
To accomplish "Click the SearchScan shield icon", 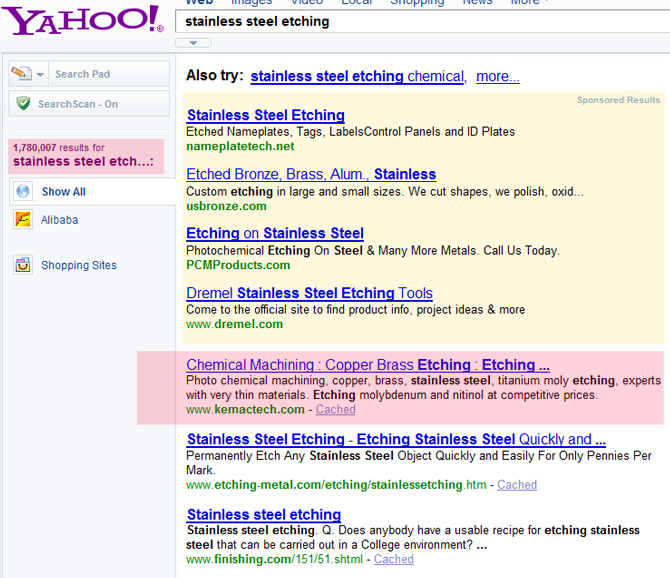I will (22, 103).
